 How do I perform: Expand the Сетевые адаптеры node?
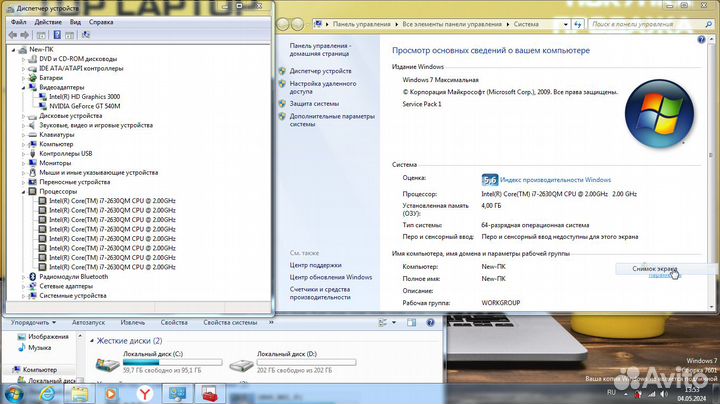(23, 286)
